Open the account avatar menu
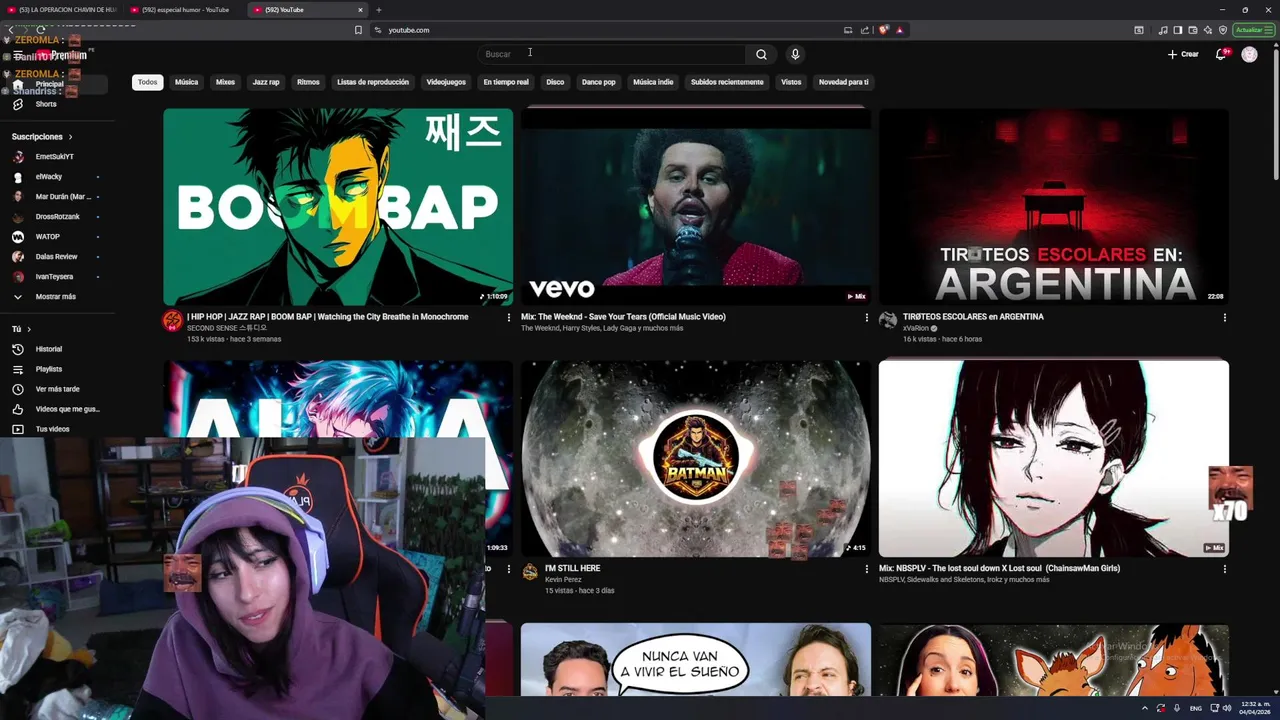This screenshot has width=1280, height=720. tap(1249, 54)
